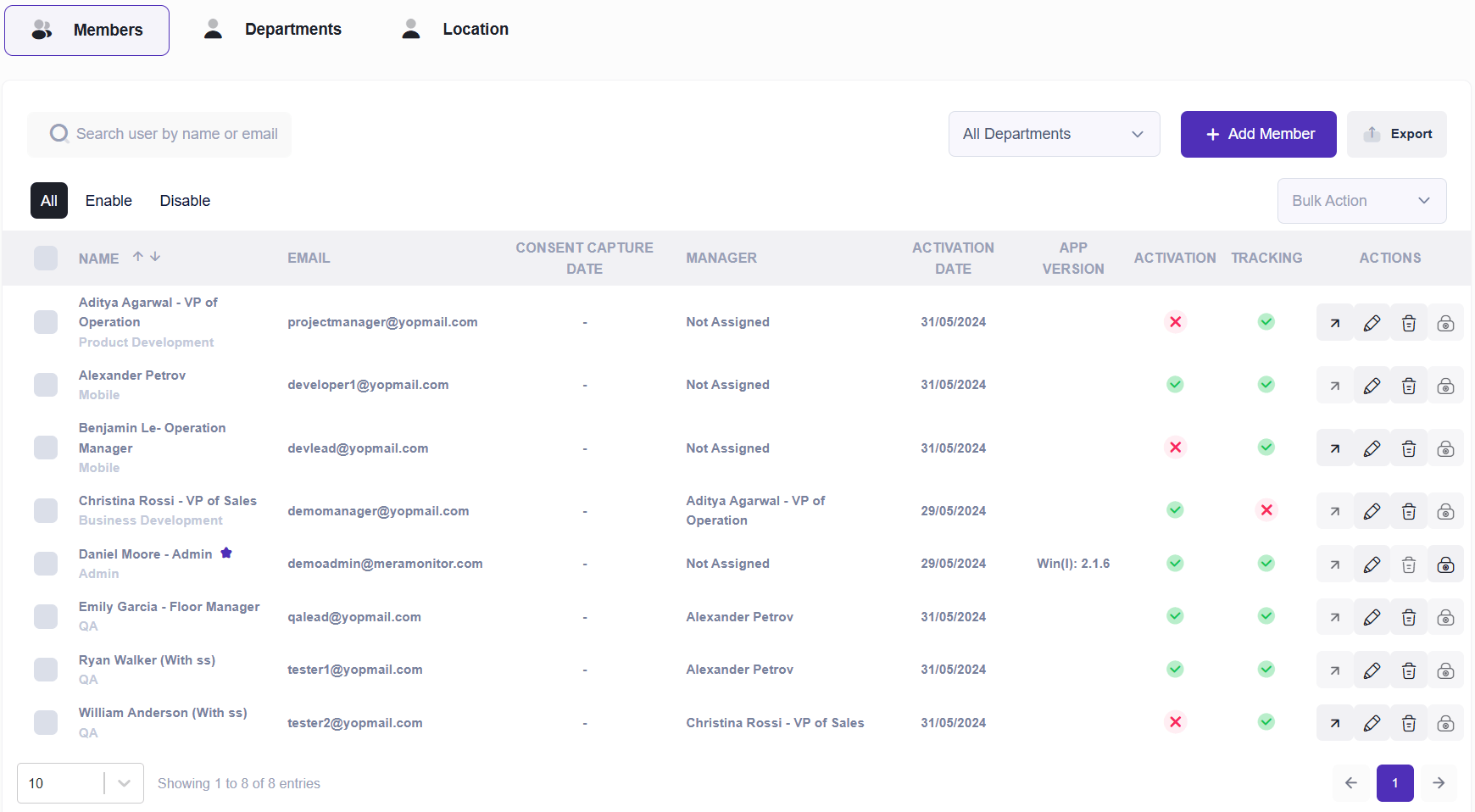Edit Christina Rossi with pencil icon
This screenshot has height=812, width=1475.
[1372, 511]
